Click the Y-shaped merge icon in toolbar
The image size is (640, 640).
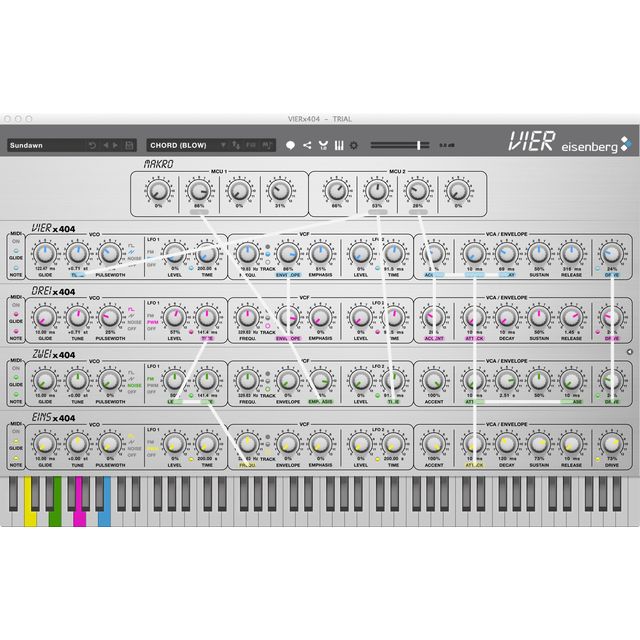pyautogui.click(x=323, y=145)
